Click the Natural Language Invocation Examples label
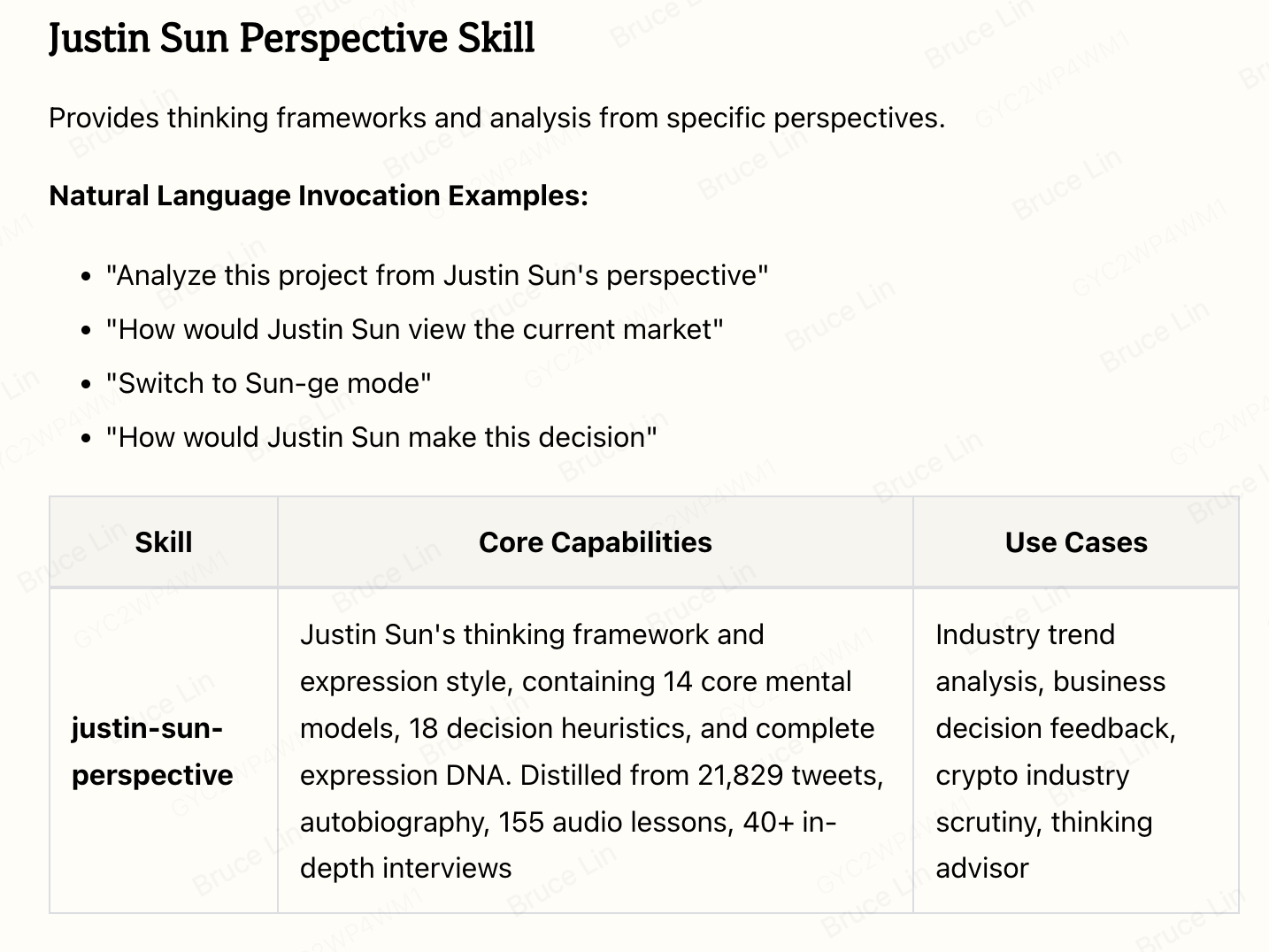 319,196
